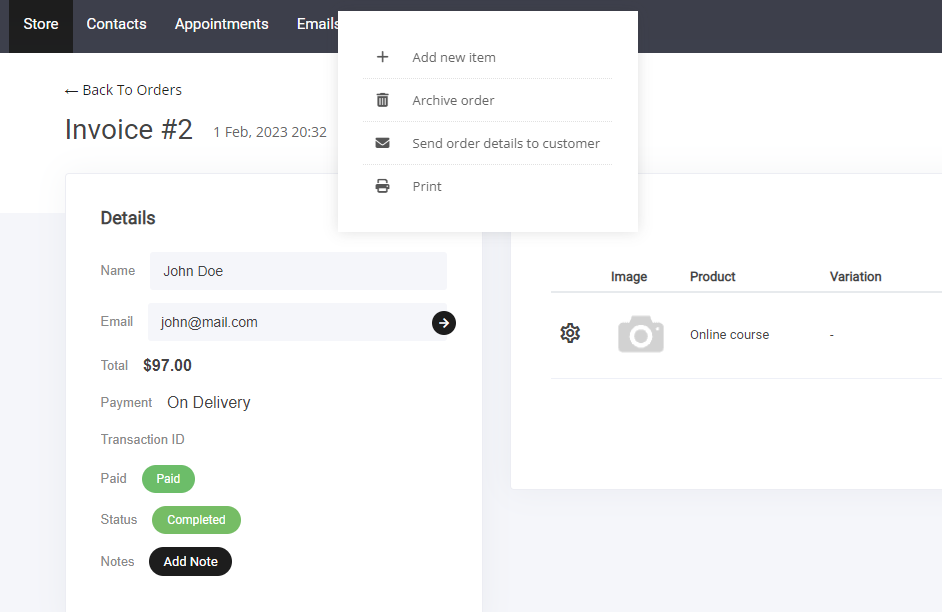Image resolution: width=942 pixels, height=612 pixels.
Task: Choose Archive order from the menu
Action: [453, 100]
